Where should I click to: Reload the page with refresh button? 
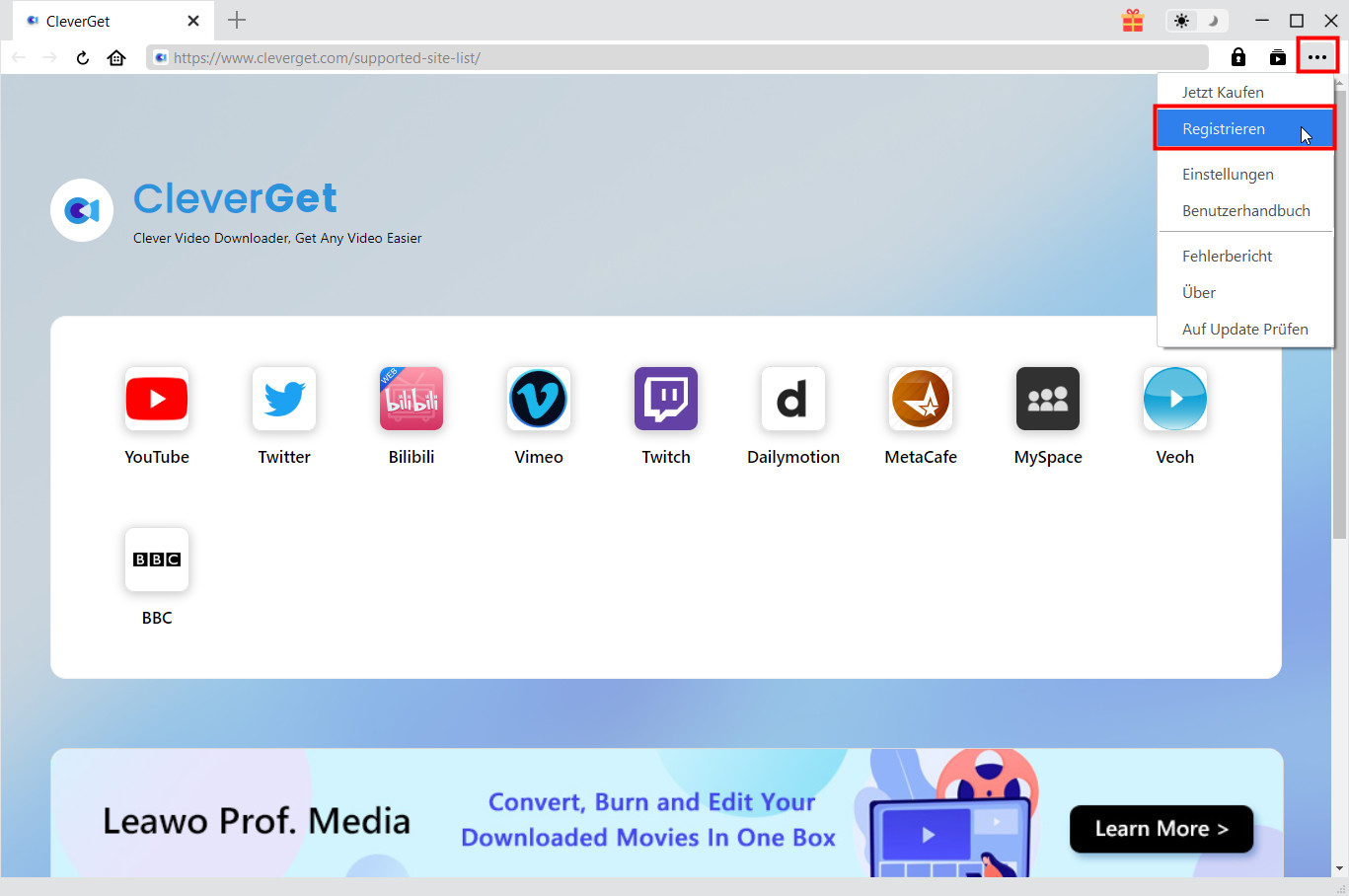click(83, 57)
